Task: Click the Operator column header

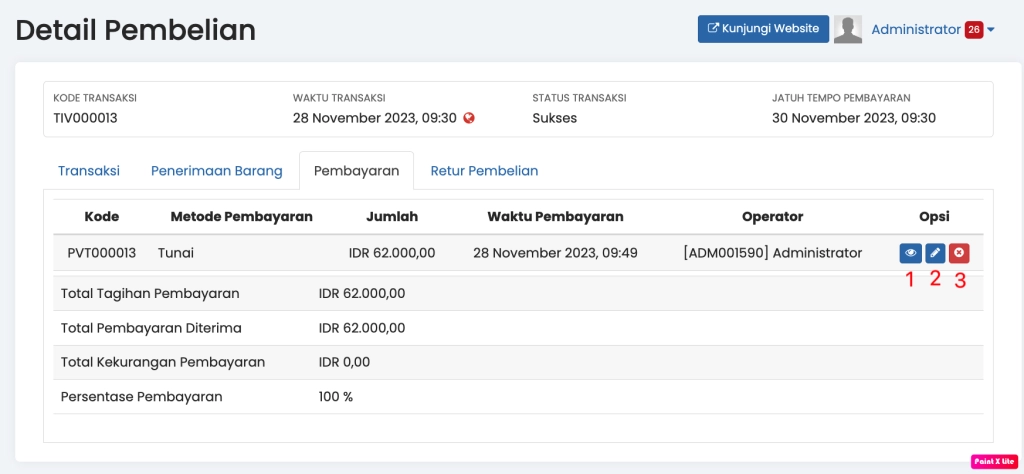Action: pos(773,217)
